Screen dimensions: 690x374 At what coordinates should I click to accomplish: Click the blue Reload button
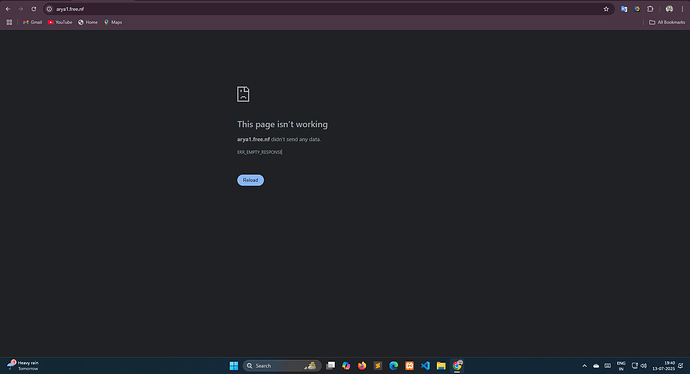click(x=250, y=180)
